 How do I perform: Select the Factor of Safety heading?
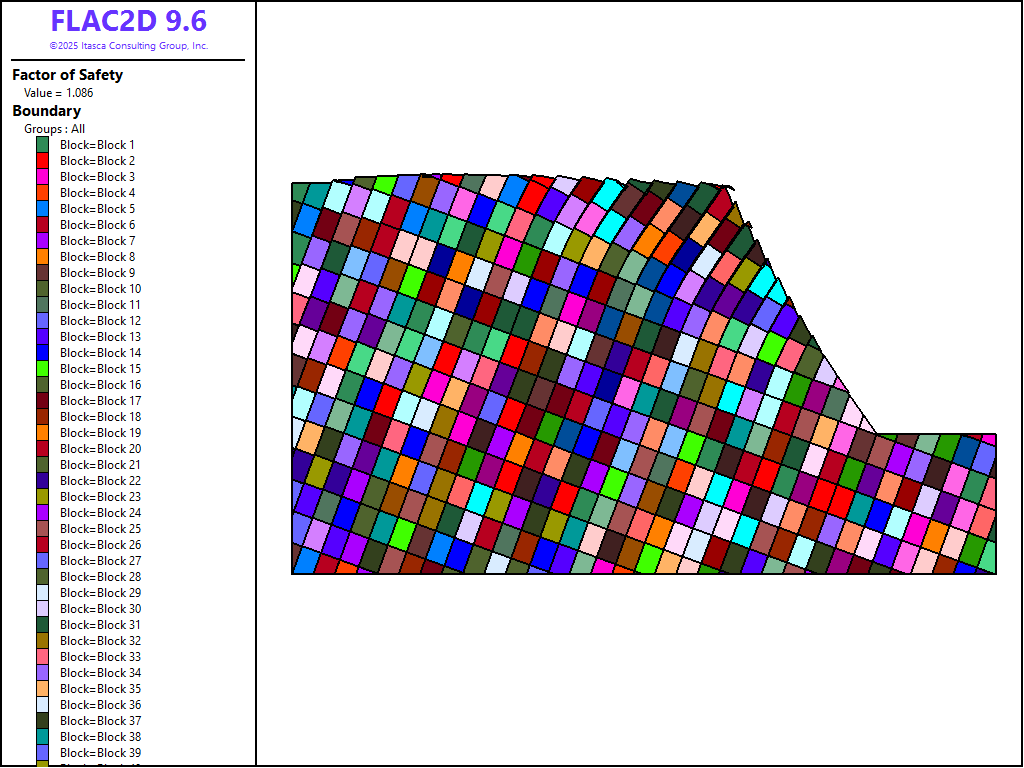click(x=67, y=75)
